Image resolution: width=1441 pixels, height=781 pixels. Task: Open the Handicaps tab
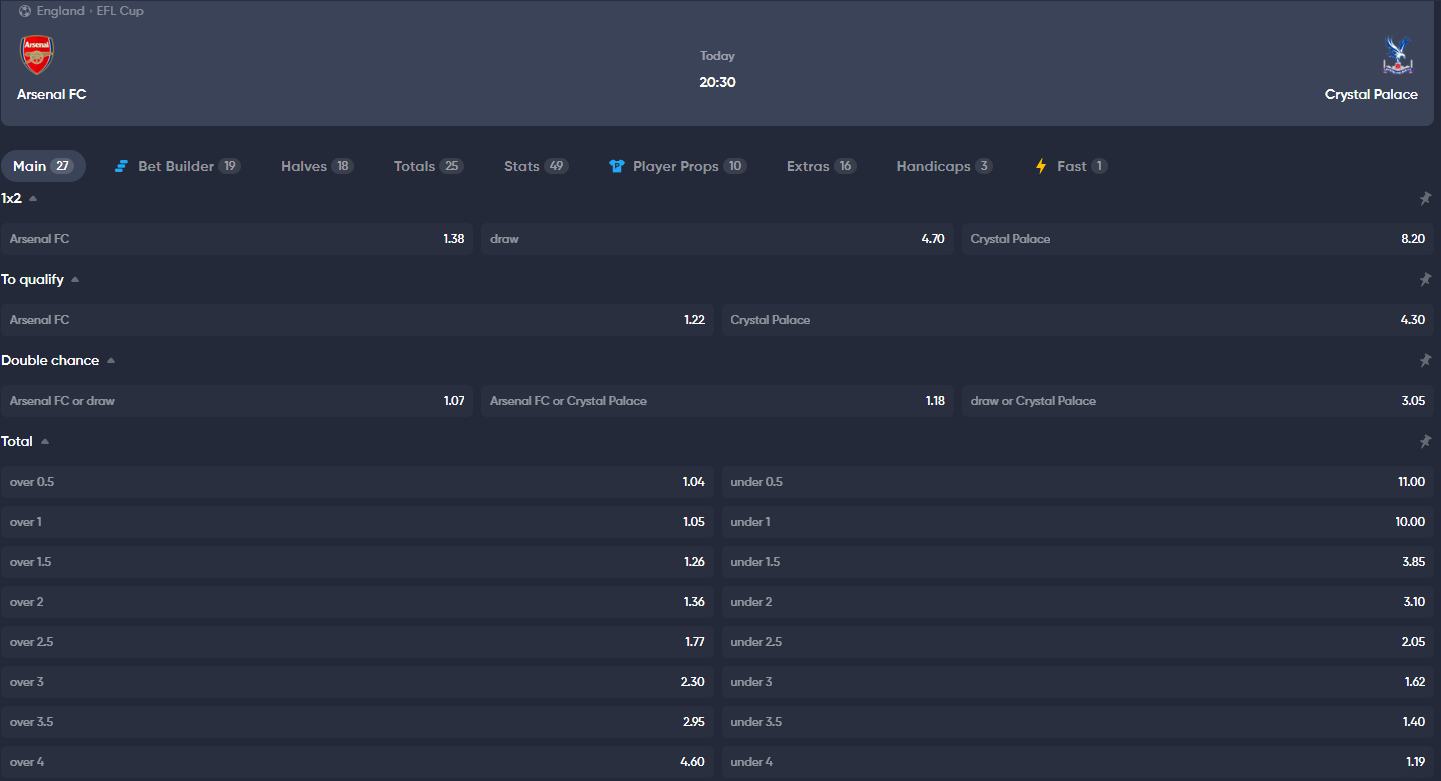coord(944,166)
